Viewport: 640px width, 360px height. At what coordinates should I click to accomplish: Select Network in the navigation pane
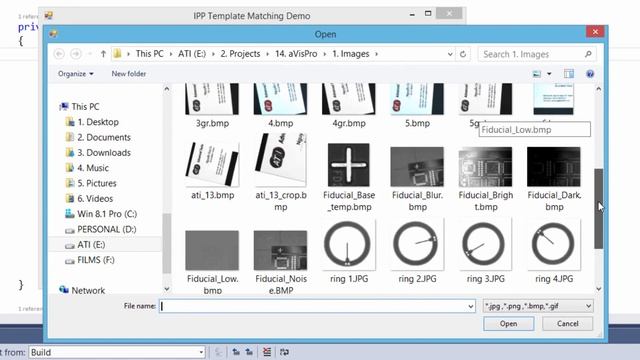[88, 290]
